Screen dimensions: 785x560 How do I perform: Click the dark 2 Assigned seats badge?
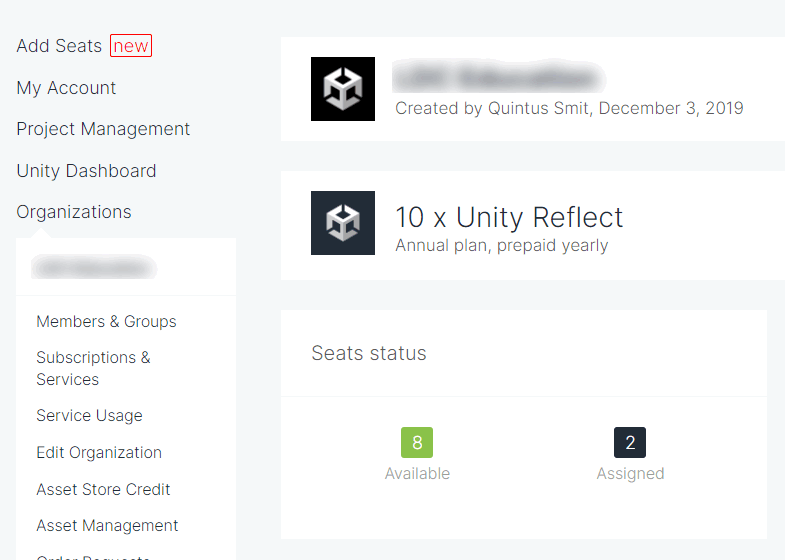click(630, 442)
